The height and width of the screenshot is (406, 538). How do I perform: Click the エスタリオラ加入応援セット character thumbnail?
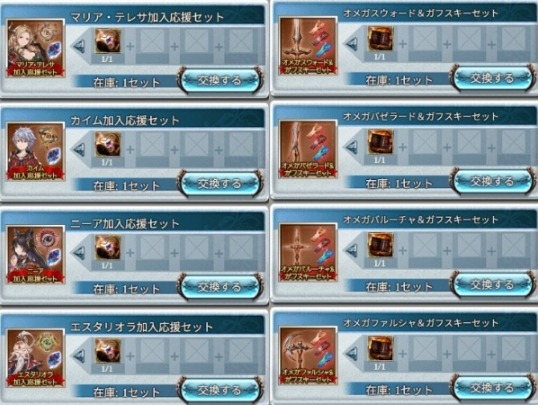point(36,358)
